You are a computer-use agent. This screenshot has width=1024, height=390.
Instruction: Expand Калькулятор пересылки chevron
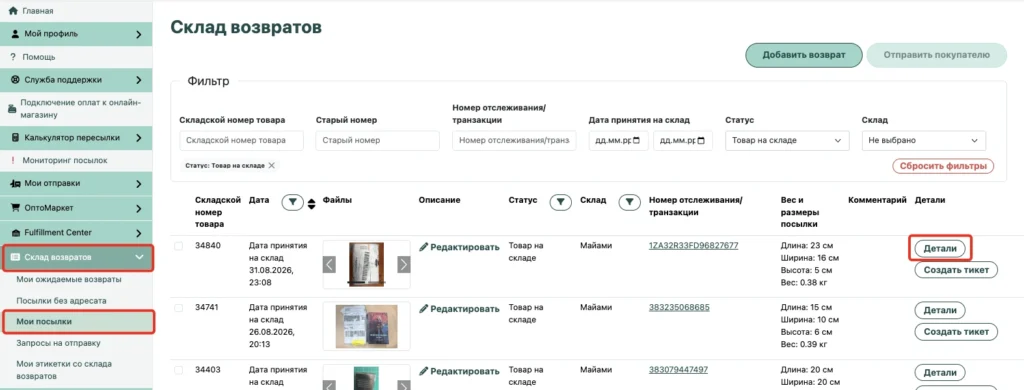pyautogui.click(x=138, y=138)
